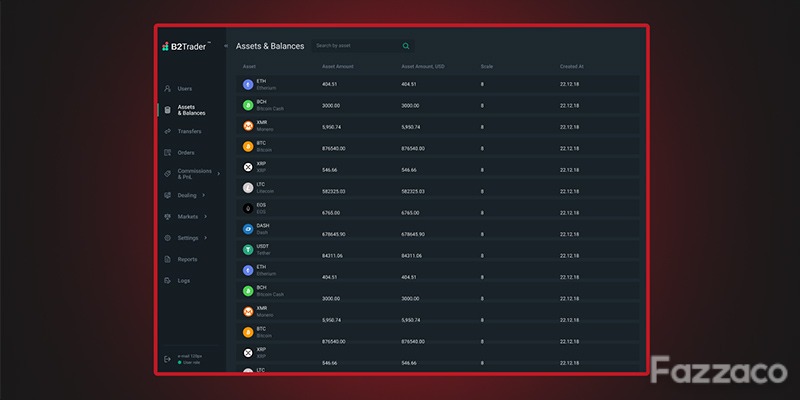
Task: Click the Dealing sidebar icon
Action: pos(167,195)
